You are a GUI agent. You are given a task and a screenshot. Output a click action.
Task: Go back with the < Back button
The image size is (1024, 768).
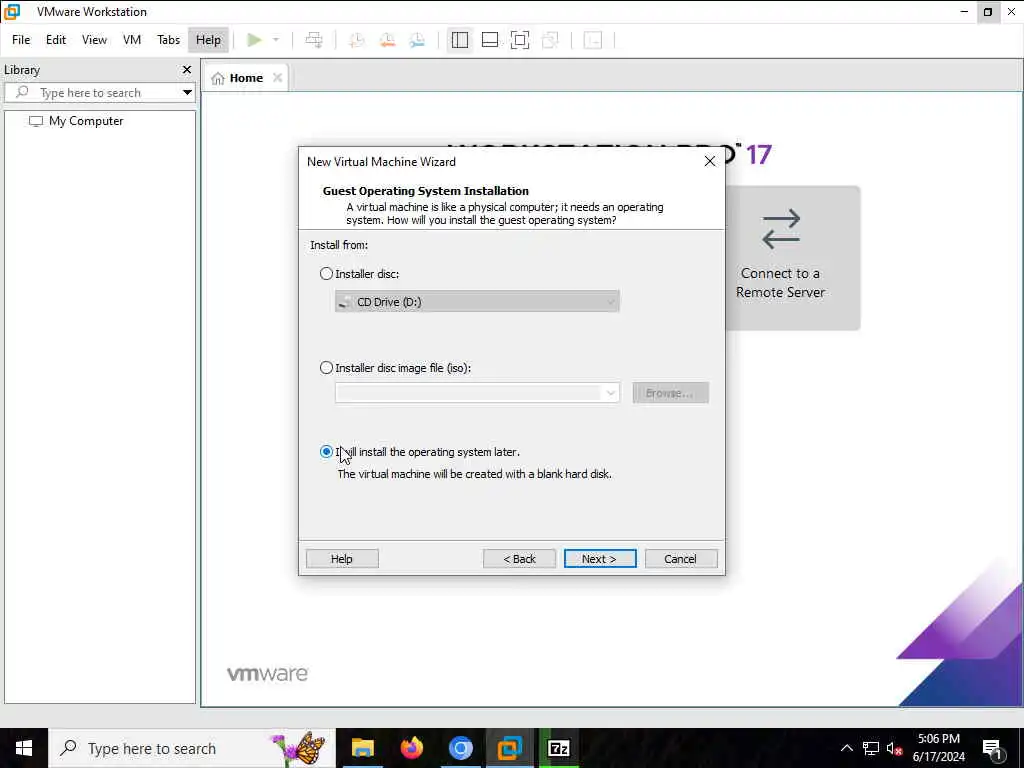coord(519,558)
